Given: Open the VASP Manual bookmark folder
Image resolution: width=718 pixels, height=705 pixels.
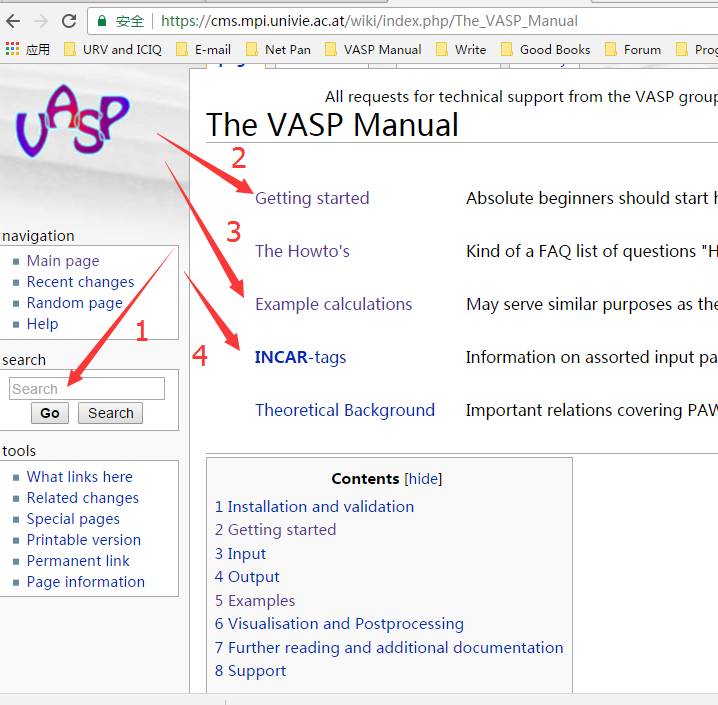Looking at the screenshot, I should (372, 49).
